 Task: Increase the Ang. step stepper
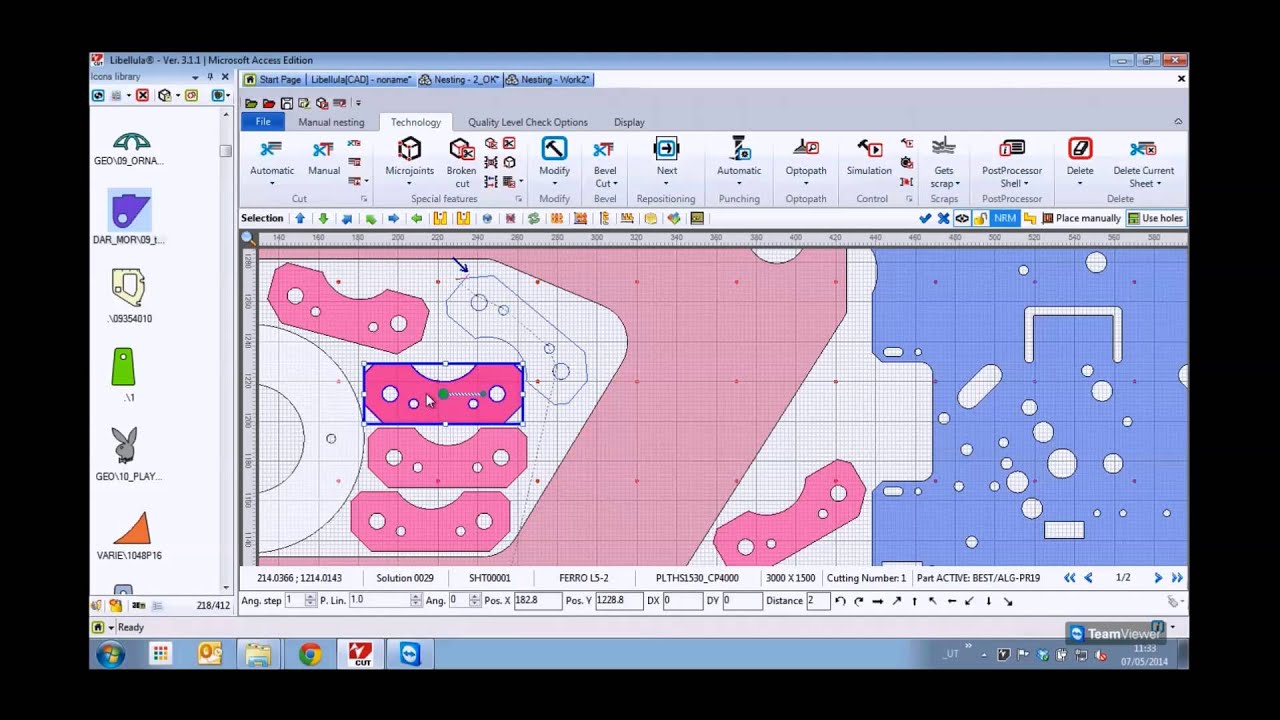coord(311,597)
